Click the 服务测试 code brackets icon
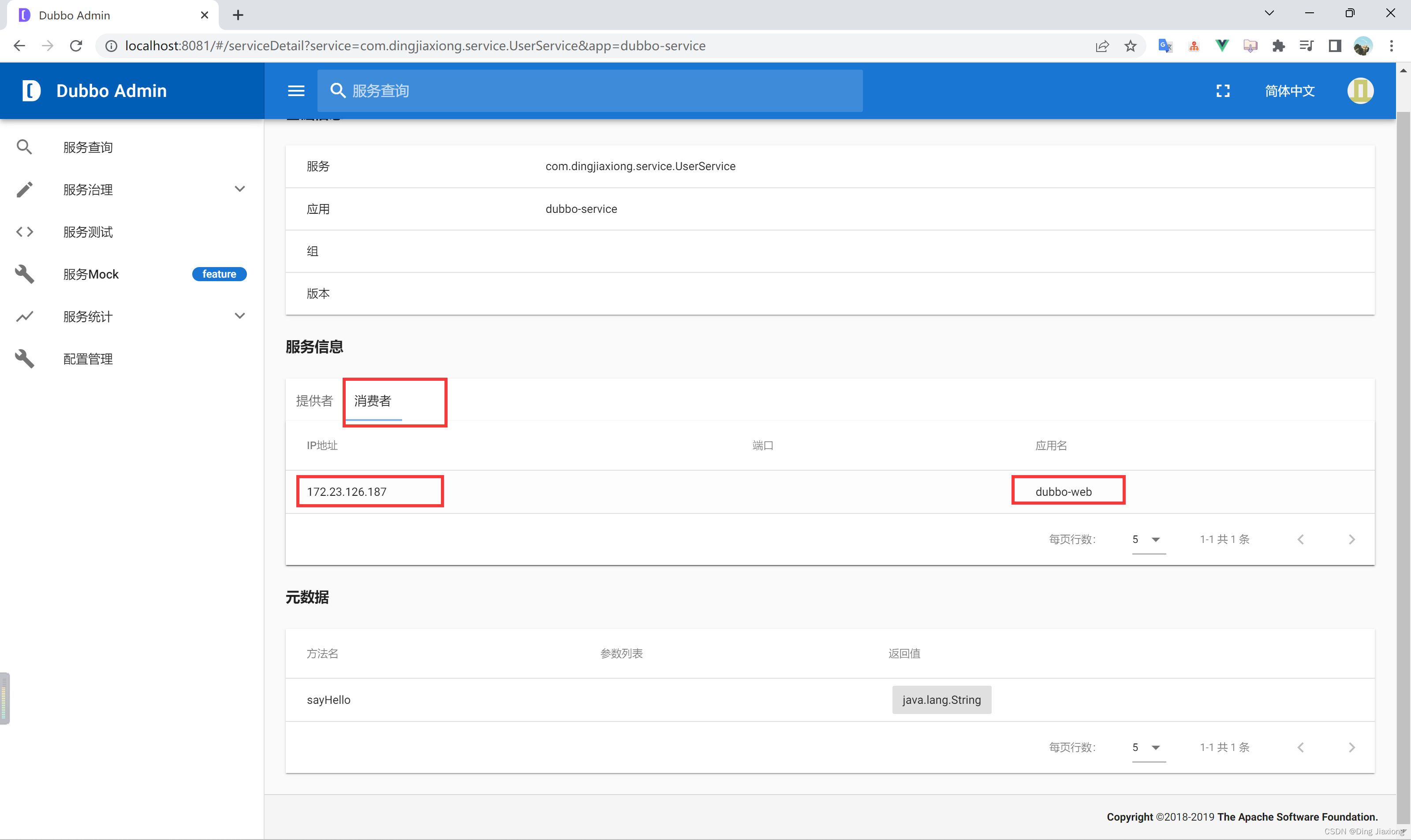 24,232
